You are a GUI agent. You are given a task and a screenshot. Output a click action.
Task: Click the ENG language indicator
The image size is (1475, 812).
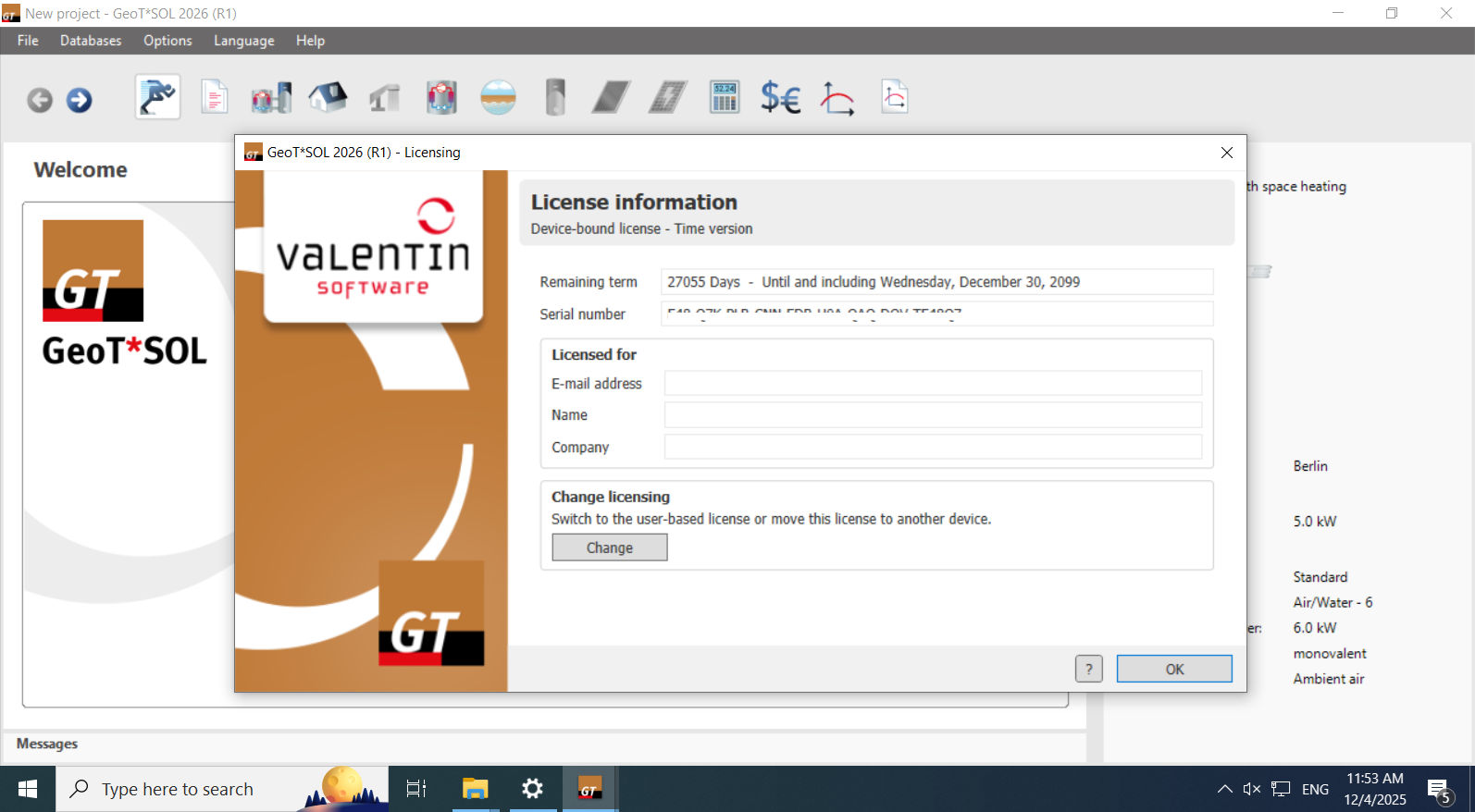pos(1315,789)
